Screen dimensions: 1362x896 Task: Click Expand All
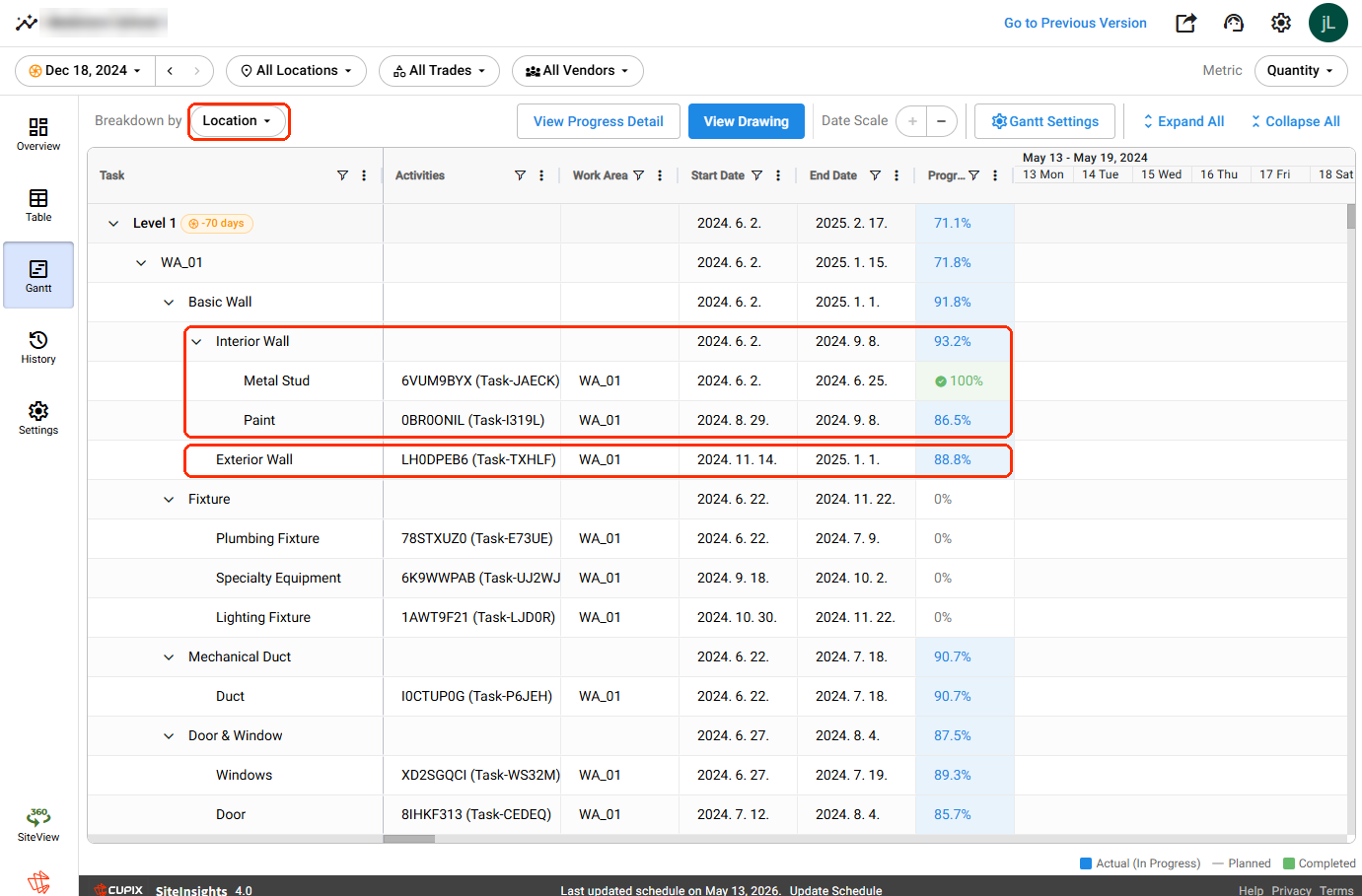[x=1183, y=121]
